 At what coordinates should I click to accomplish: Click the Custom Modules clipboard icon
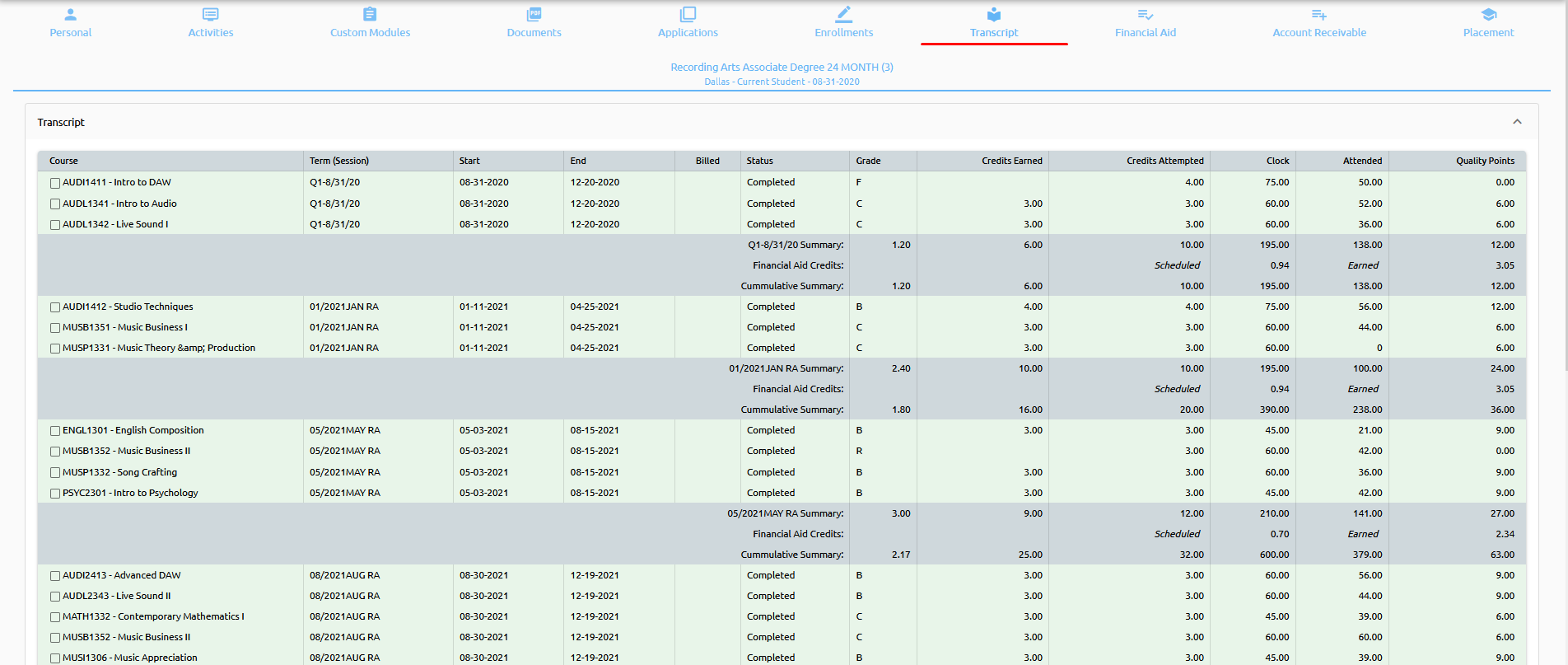(x=370, y=15)
